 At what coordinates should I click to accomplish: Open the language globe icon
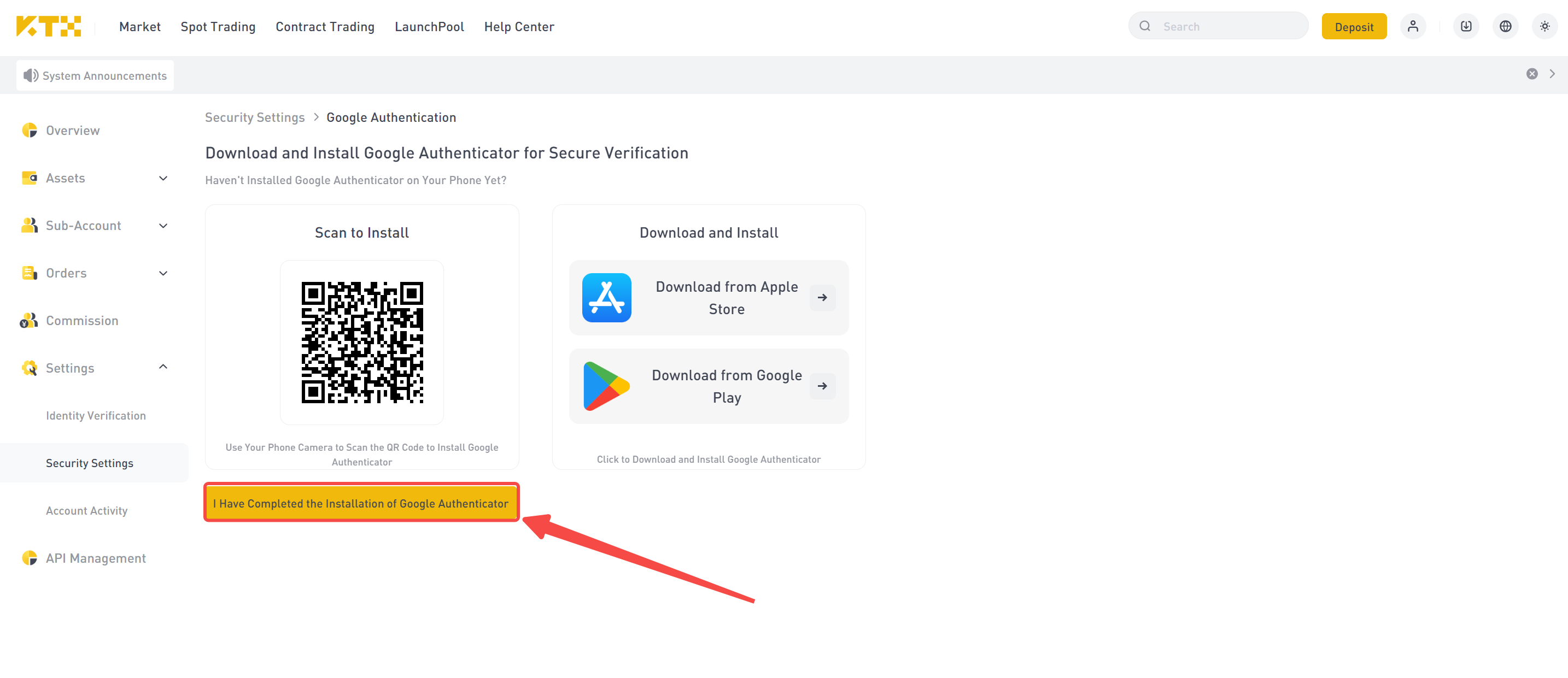(x=1505, y=26)
